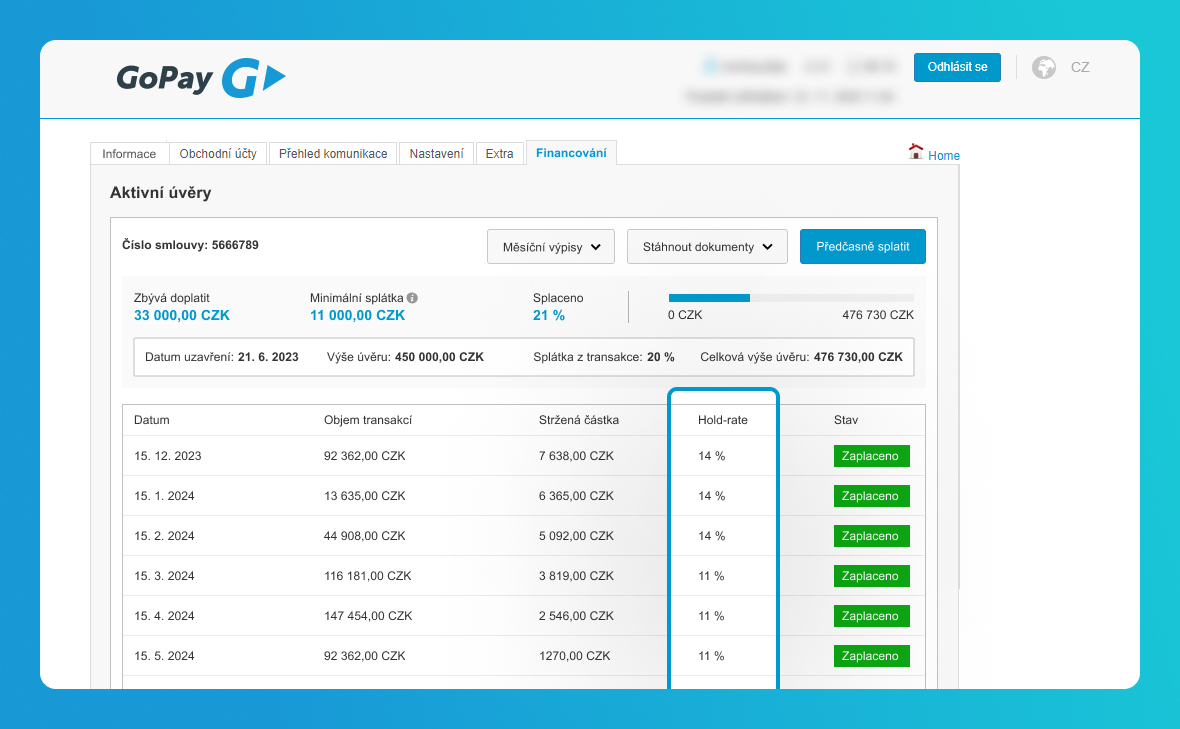
Task: Expand the Stáhnout dokumenty dropdown
Action: tap(707, 247)
